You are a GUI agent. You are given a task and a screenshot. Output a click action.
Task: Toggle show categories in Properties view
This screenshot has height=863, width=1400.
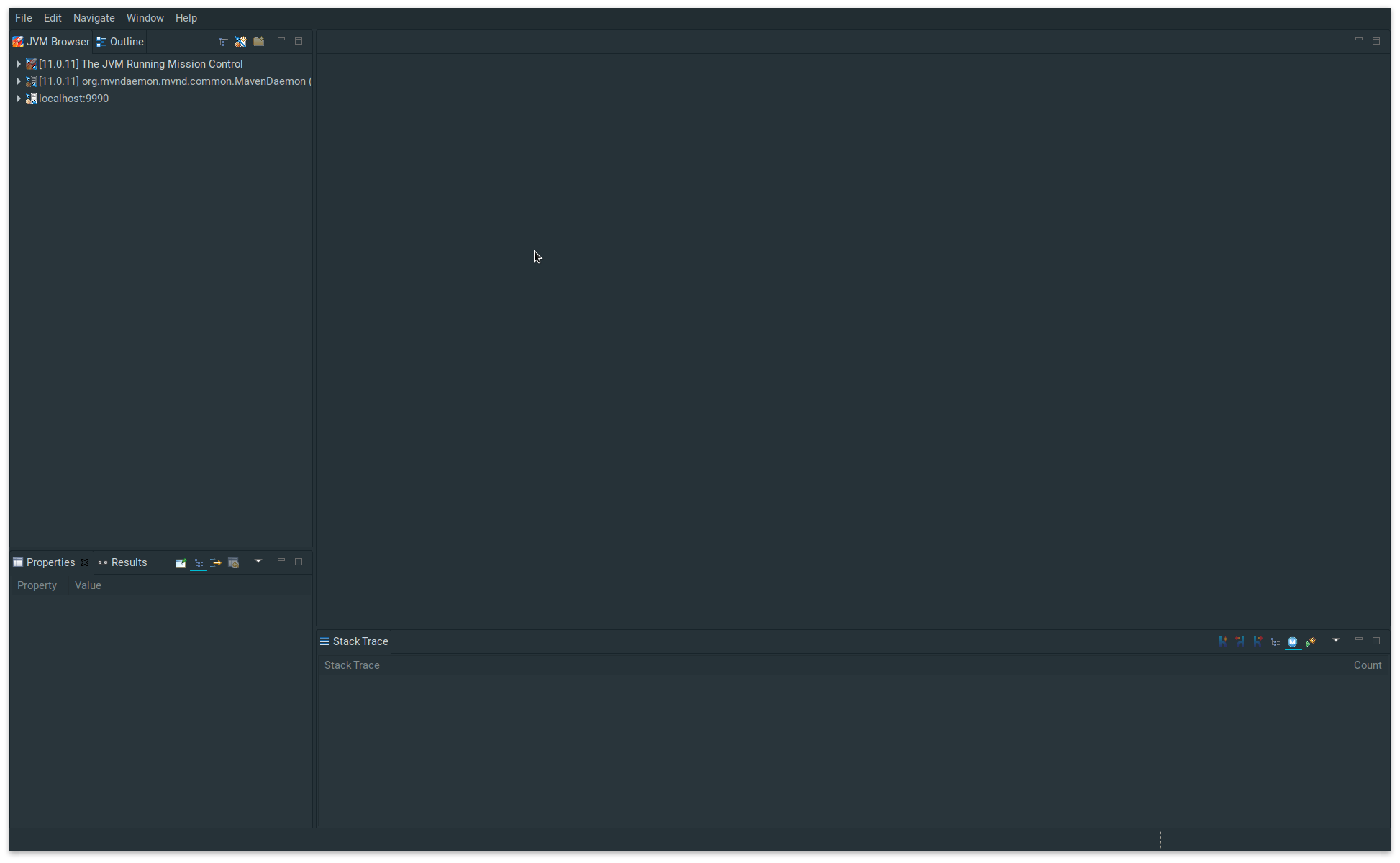point(199,563)
